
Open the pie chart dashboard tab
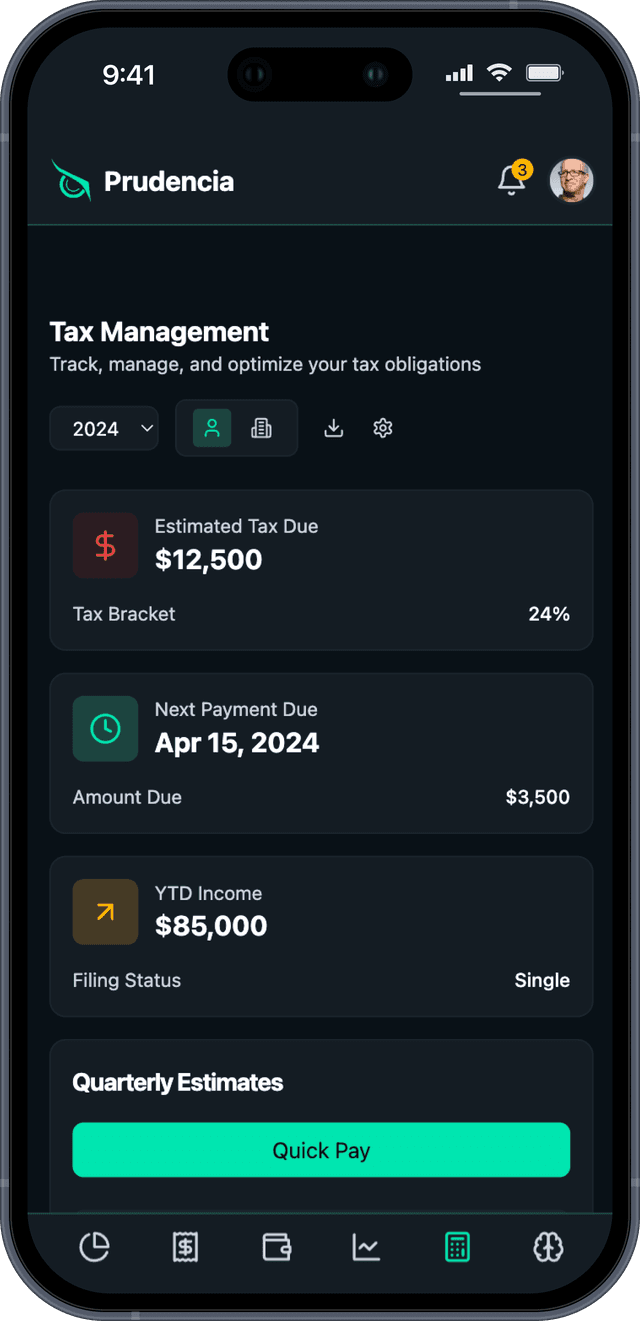pyautogui.click(x=94, y=1247)
